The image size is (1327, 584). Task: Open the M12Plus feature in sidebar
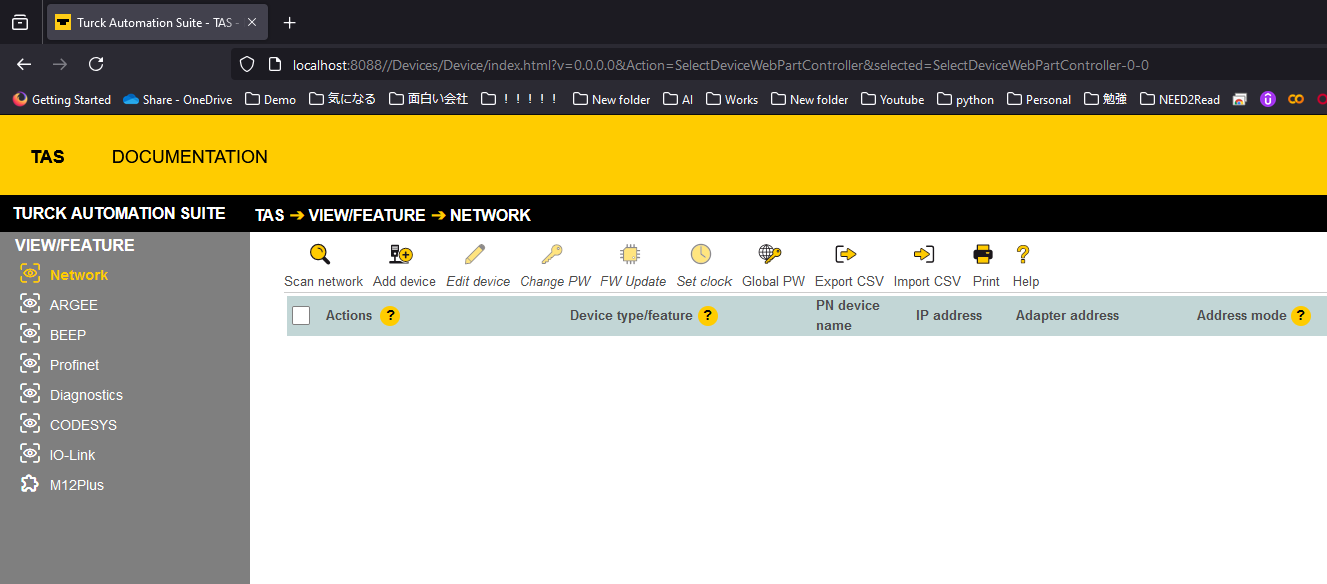tap(77, 485)
